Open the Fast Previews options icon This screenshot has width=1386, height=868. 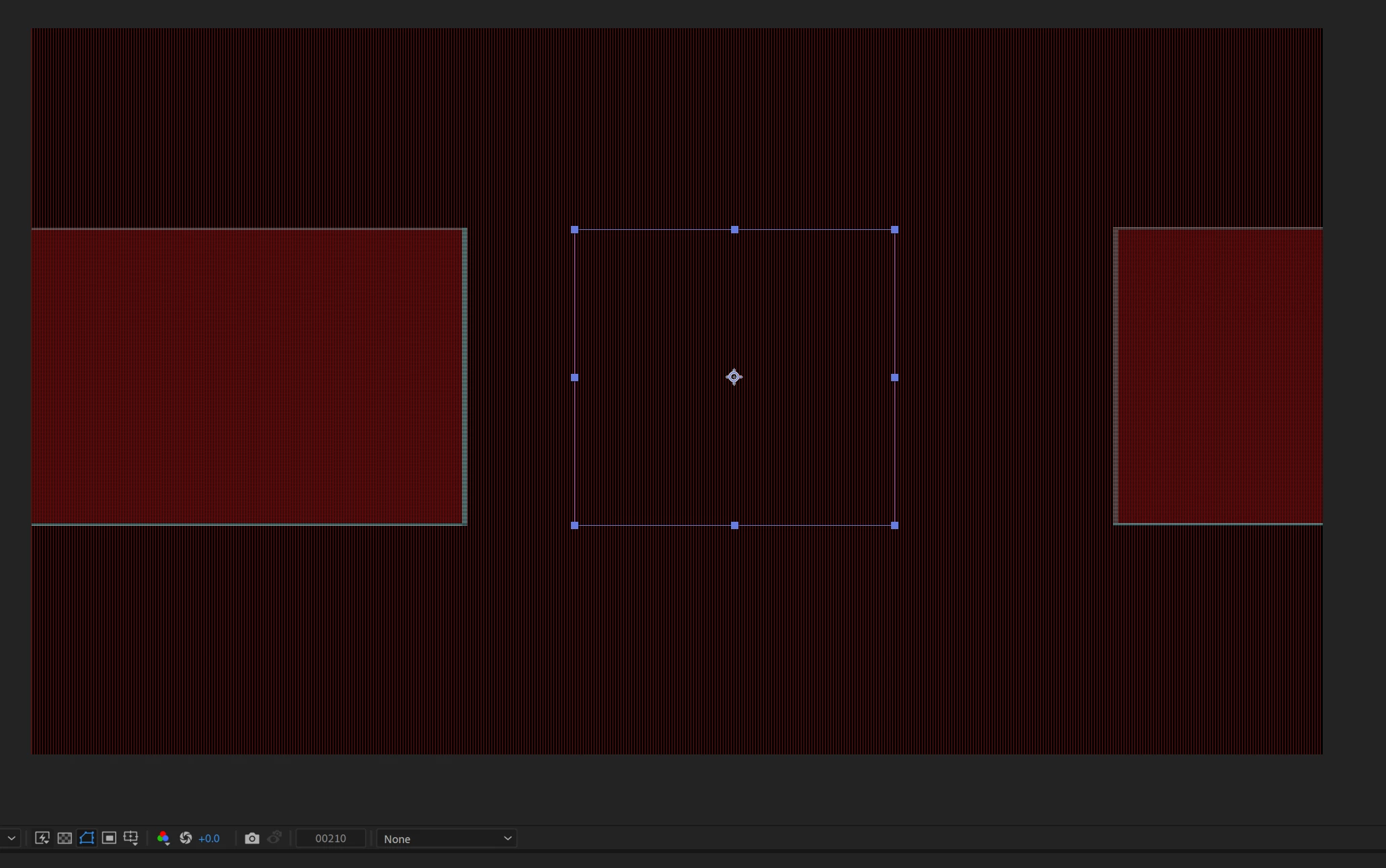coord(42,838)
